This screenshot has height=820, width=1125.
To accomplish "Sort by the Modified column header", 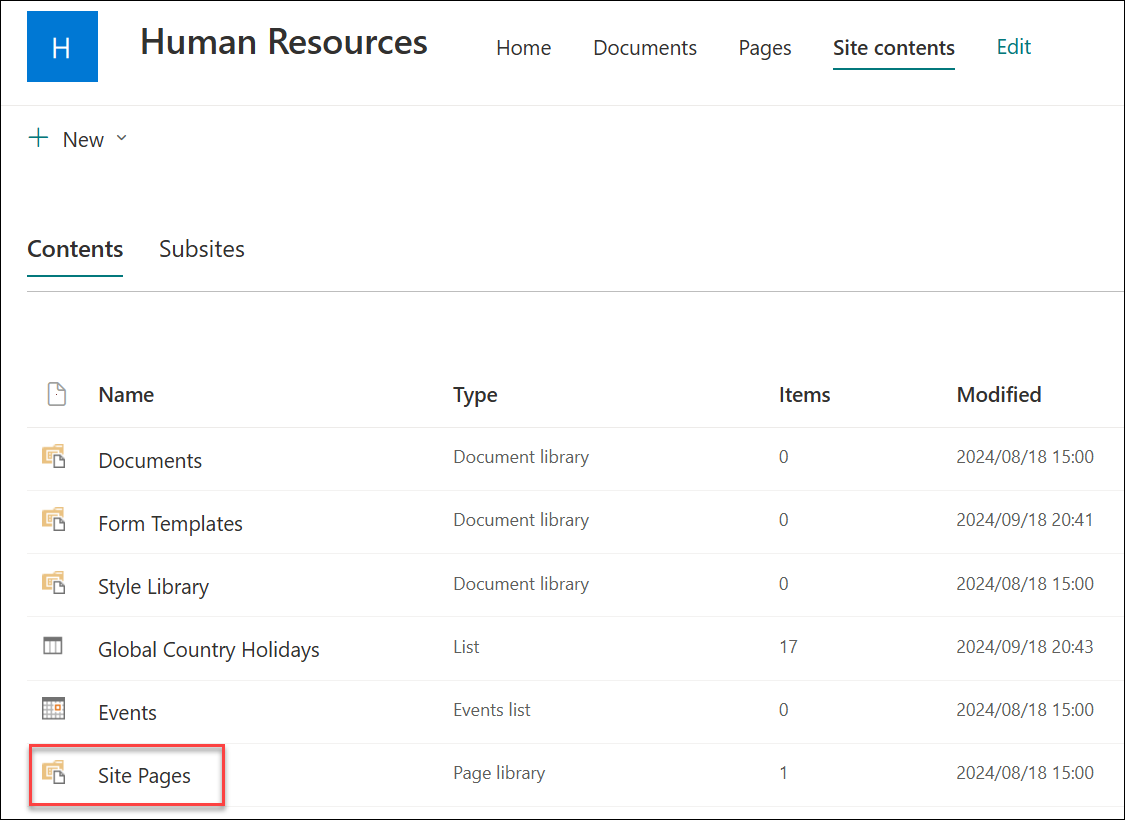I will [998, 394].
